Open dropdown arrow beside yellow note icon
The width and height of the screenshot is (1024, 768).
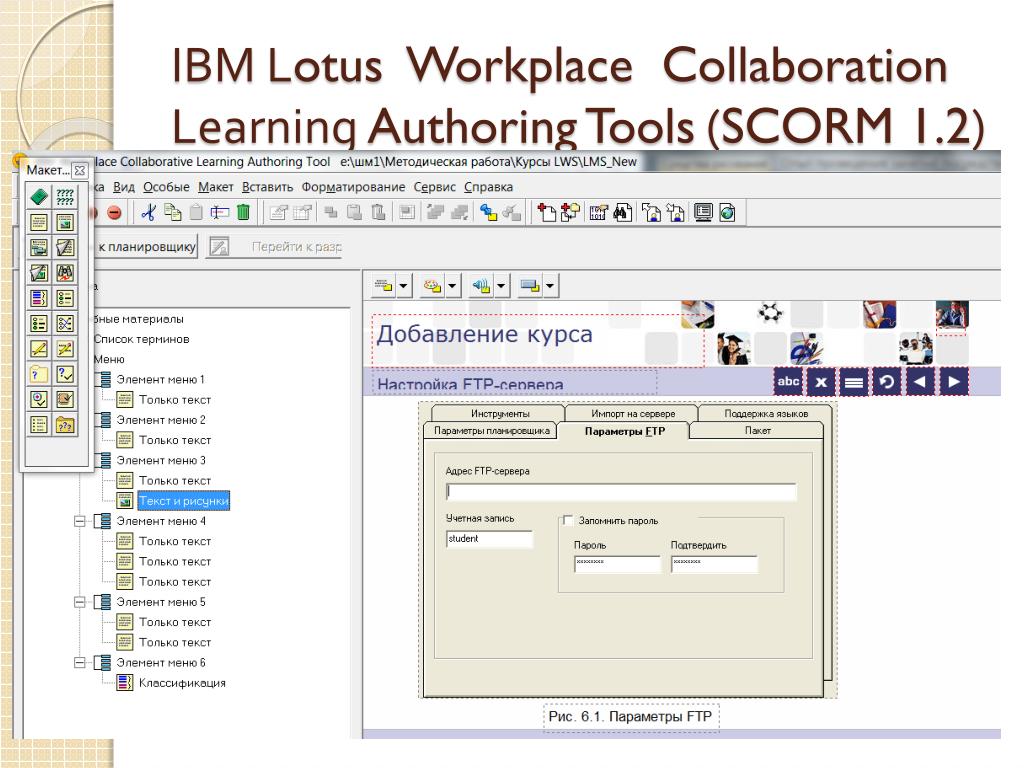coord(404,285)
